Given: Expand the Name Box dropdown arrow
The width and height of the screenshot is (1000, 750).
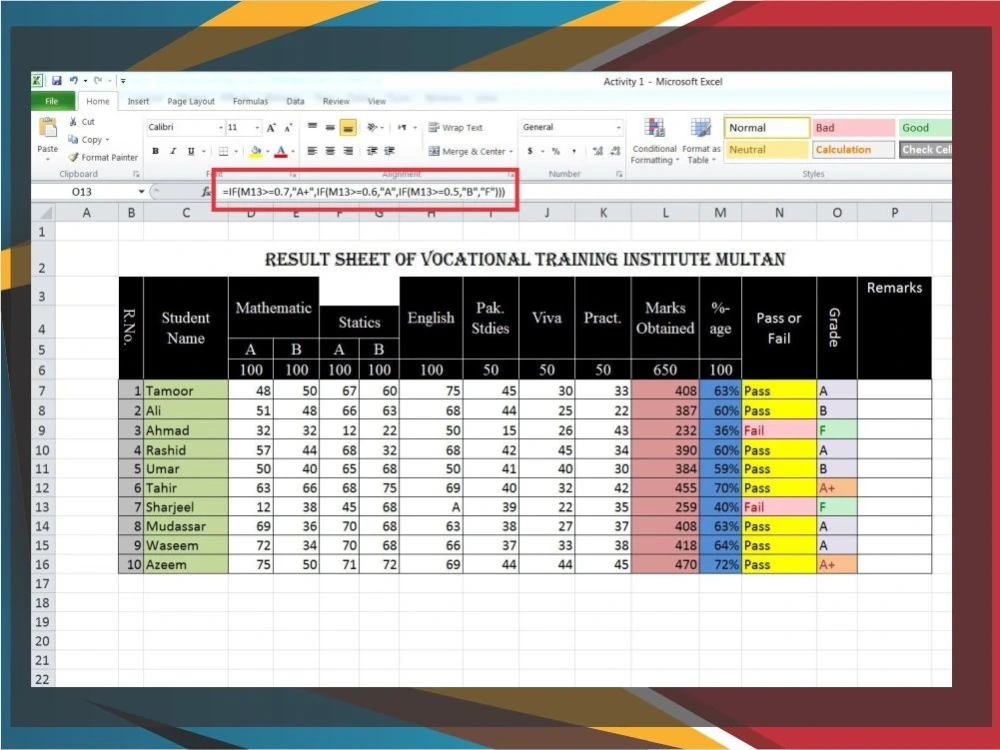Looking at the screenshot, I should (x=141, y=191).
